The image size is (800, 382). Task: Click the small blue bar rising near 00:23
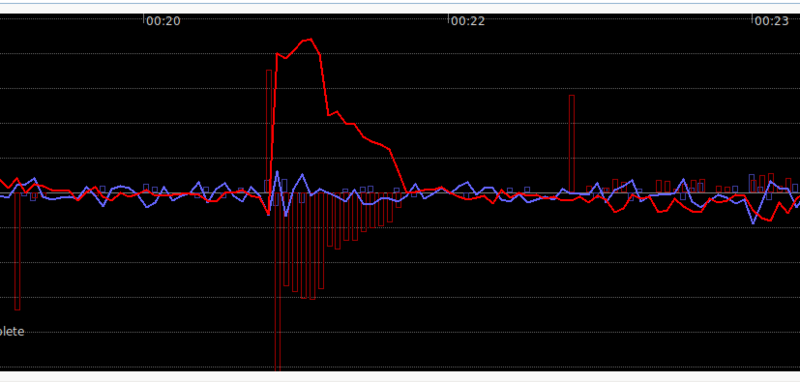tap(752, 184)
